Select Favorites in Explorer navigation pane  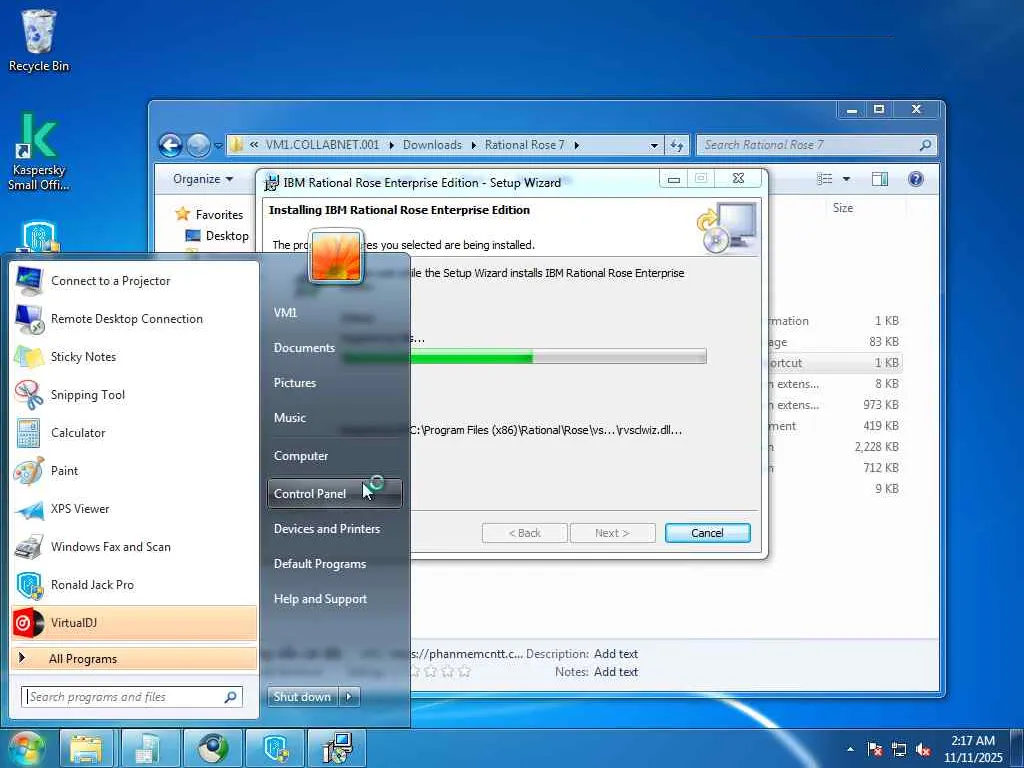(x=210, y=214)
